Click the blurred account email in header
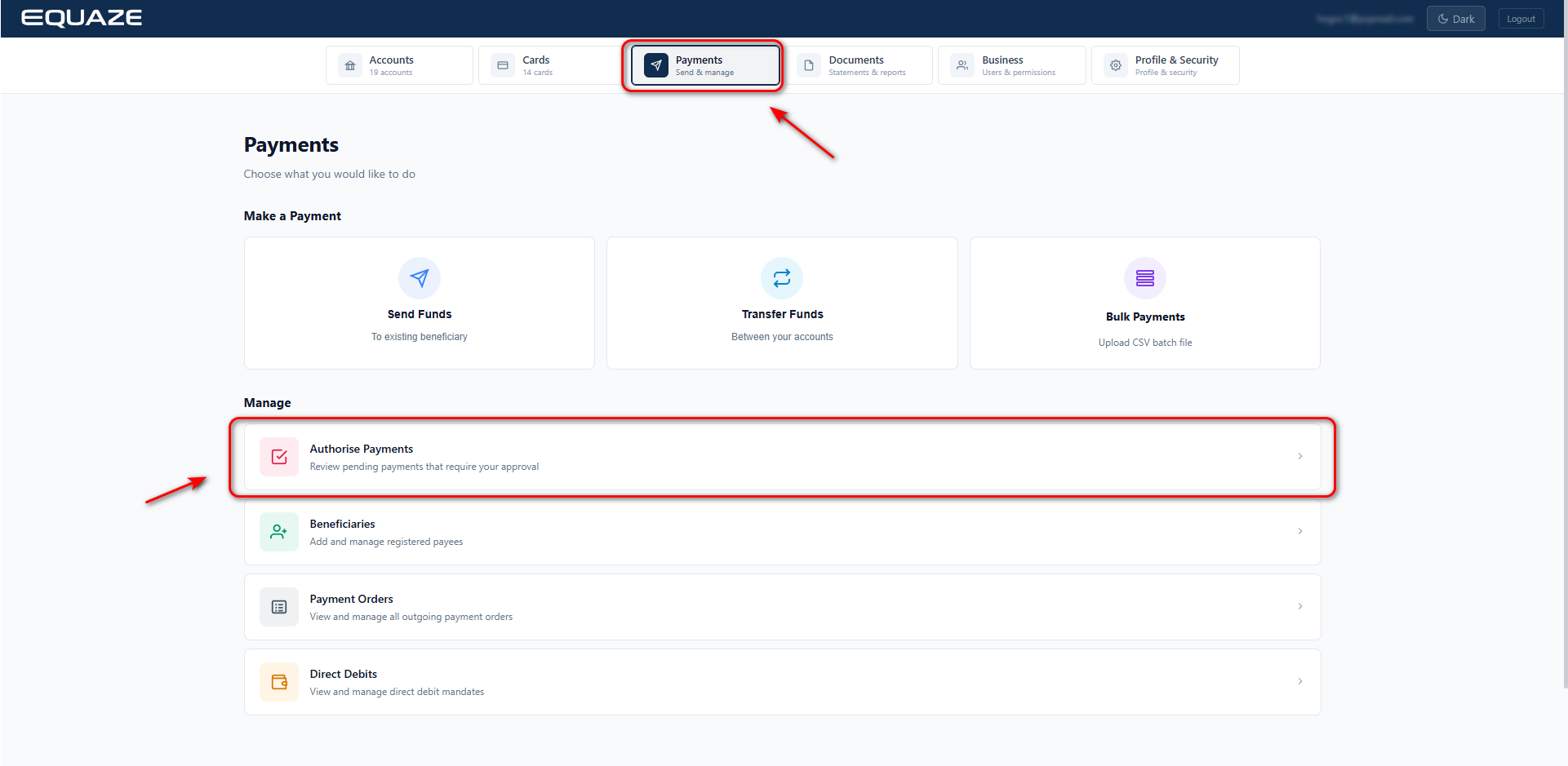This screenshot has height=766, width=1568. [1365, 19]
